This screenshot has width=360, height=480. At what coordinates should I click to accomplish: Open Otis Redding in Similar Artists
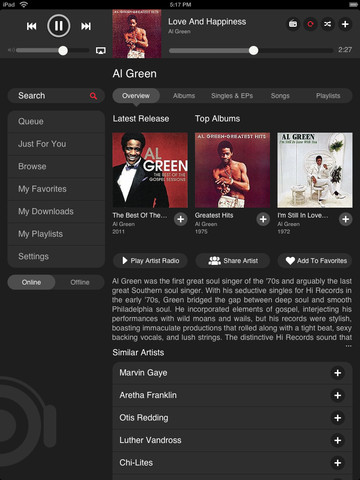tap(233, 418)
